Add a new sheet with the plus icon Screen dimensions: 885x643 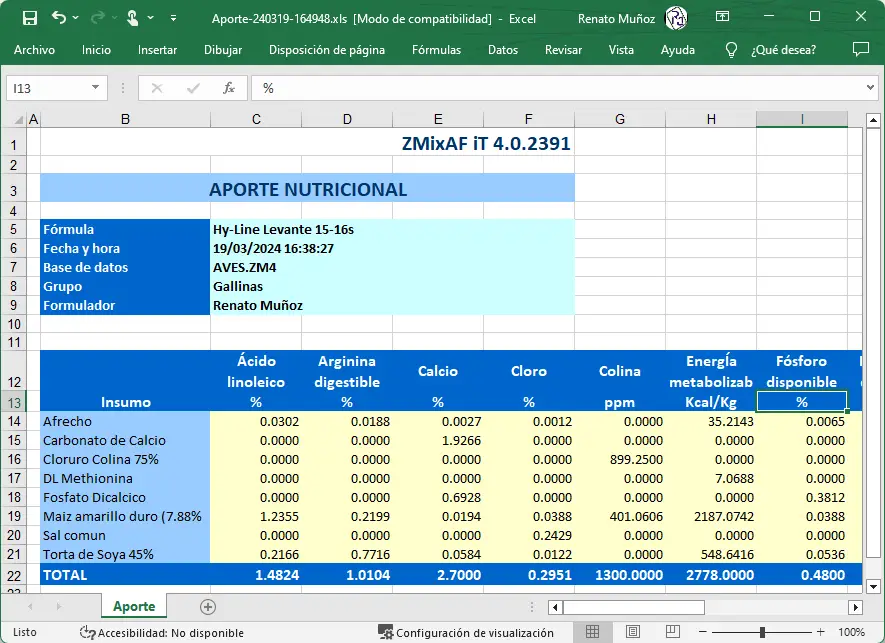point(208,606)
